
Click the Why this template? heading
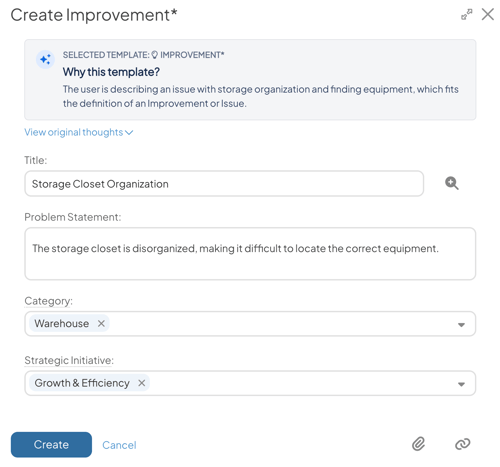point(111,72)
